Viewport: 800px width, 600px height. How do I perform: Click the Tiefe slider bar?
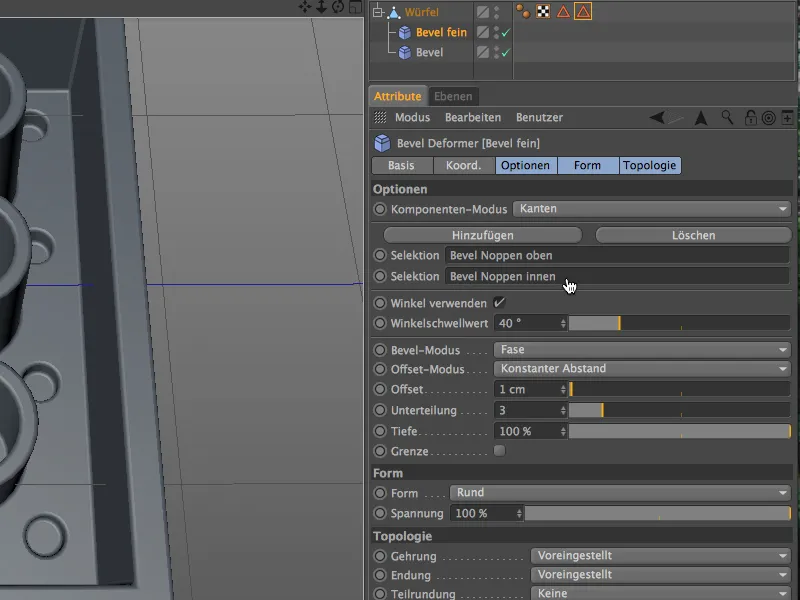pyautogui.click(x=679, y=431)
